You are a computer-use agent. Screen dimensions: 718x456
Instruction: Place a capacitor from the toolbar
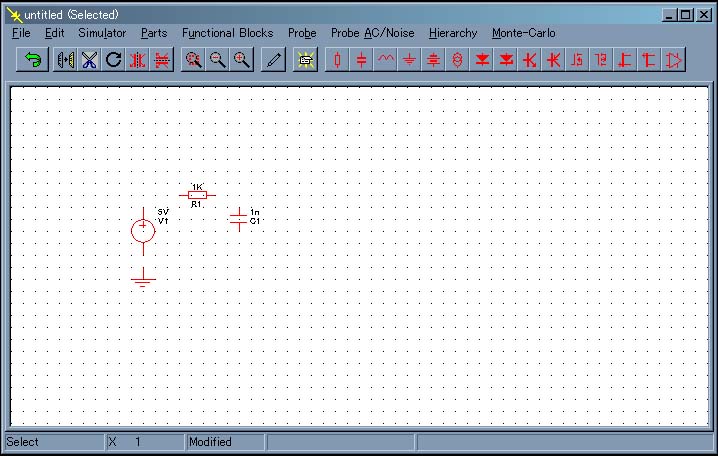361,60
